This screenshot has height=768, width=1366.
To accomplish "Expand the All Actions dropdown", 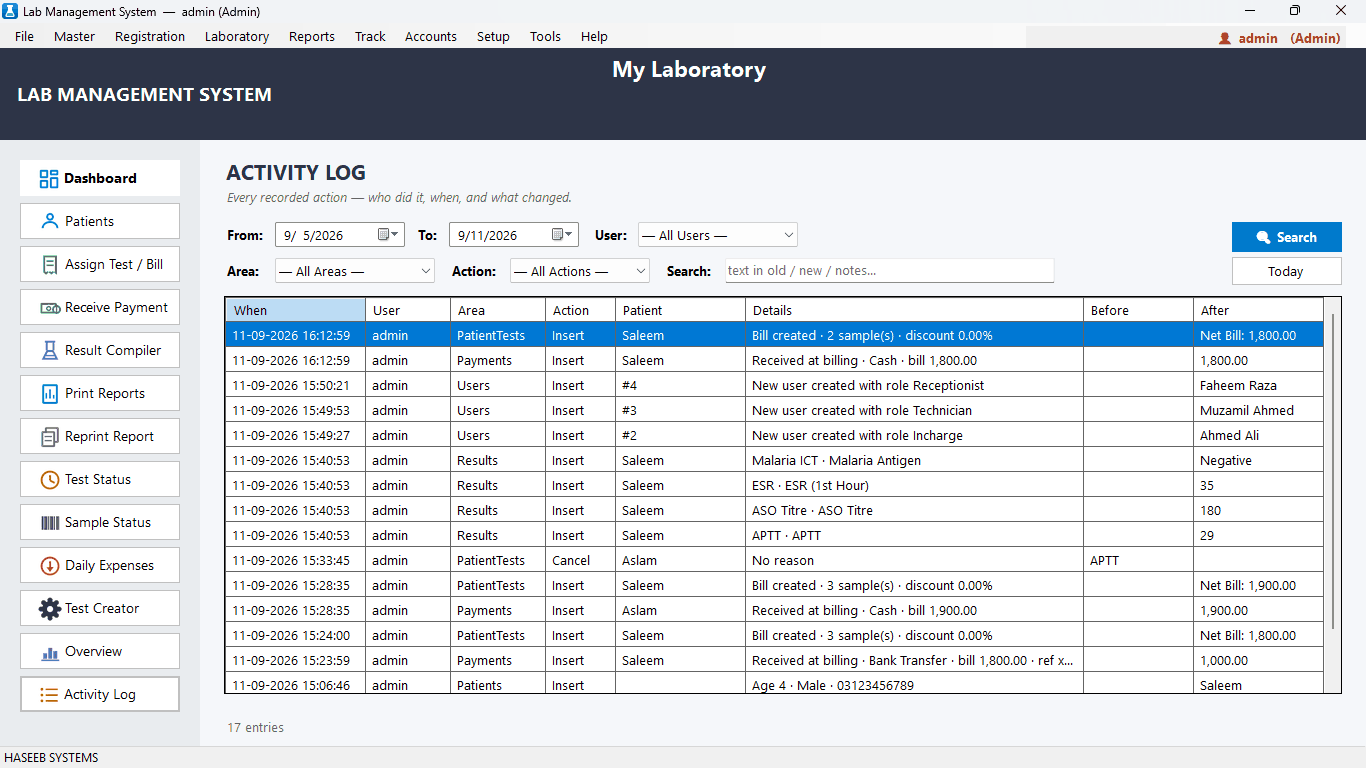I will coord(580,271).
